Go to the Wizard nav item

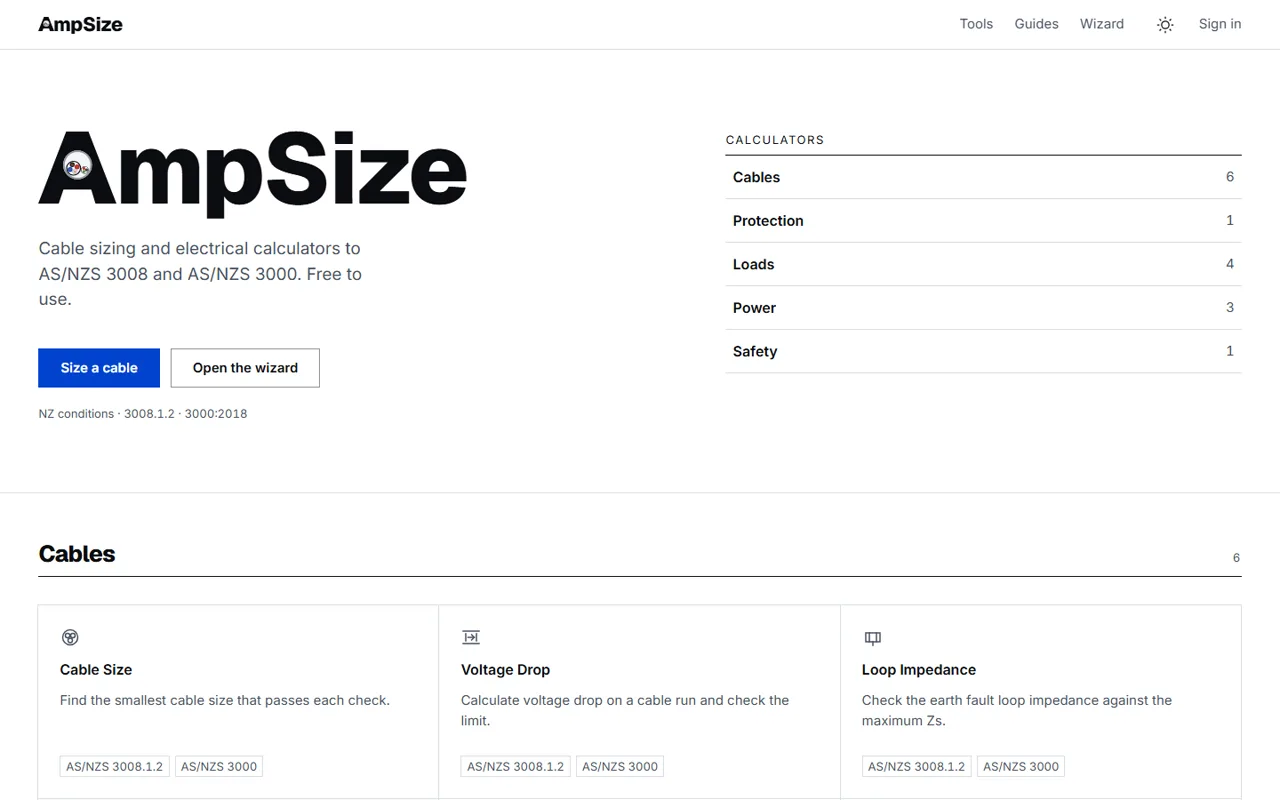tap(1102, 24)
